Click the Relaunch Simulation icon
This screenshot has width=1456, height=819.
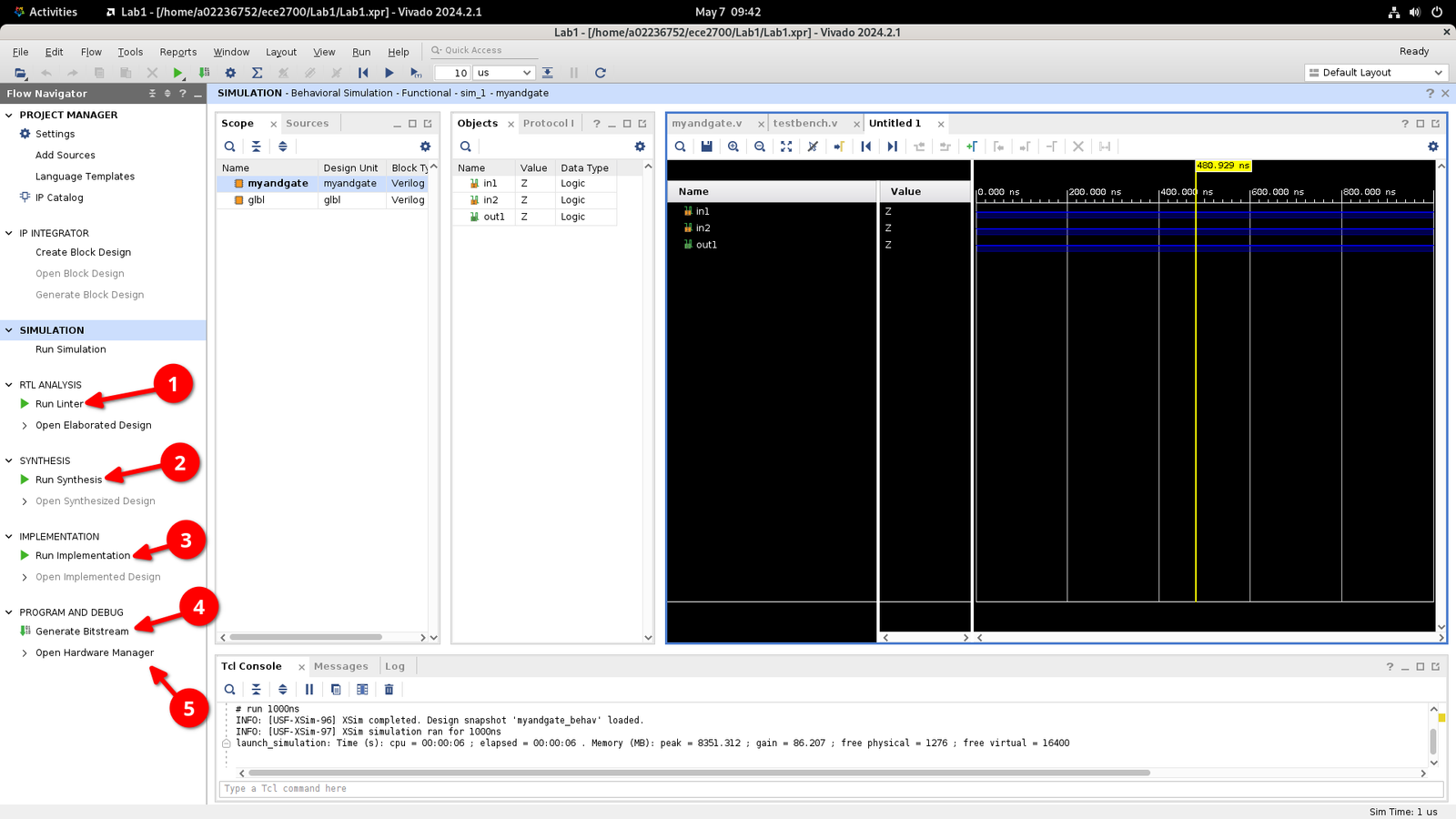(601, 73)
